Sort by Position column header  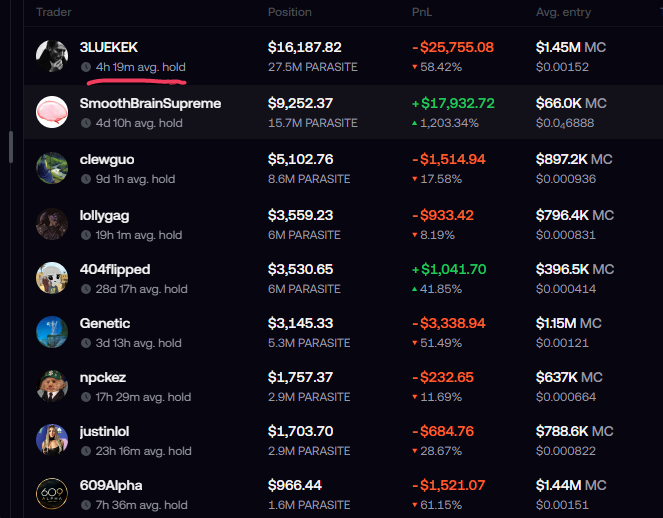[290, 12]
